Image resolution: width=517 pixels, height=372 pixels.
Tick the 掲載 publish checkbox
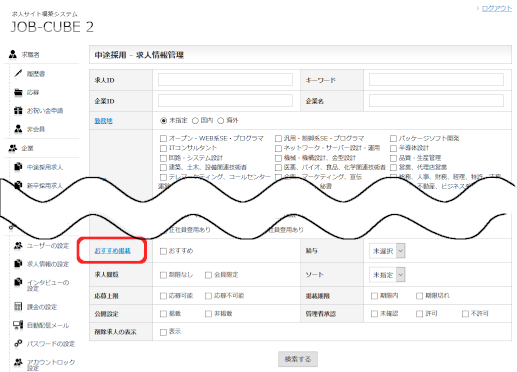163,314
